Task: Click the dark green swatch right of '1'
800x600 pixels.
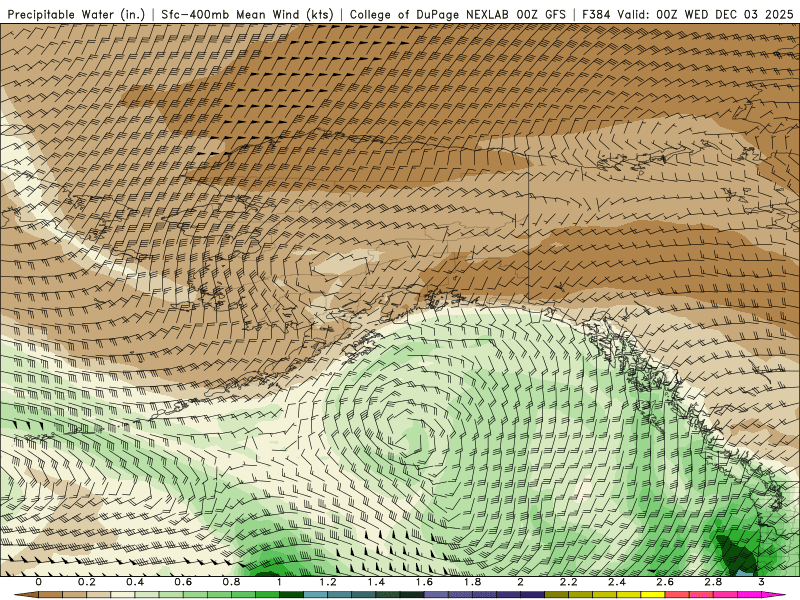Action: [x=291, y=595]
